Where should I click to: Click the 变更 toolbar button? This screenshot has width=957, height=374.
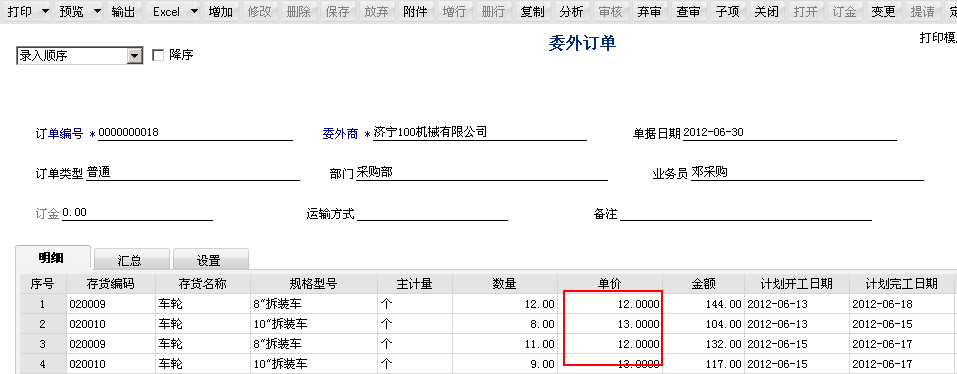click(x=883, y=12)
